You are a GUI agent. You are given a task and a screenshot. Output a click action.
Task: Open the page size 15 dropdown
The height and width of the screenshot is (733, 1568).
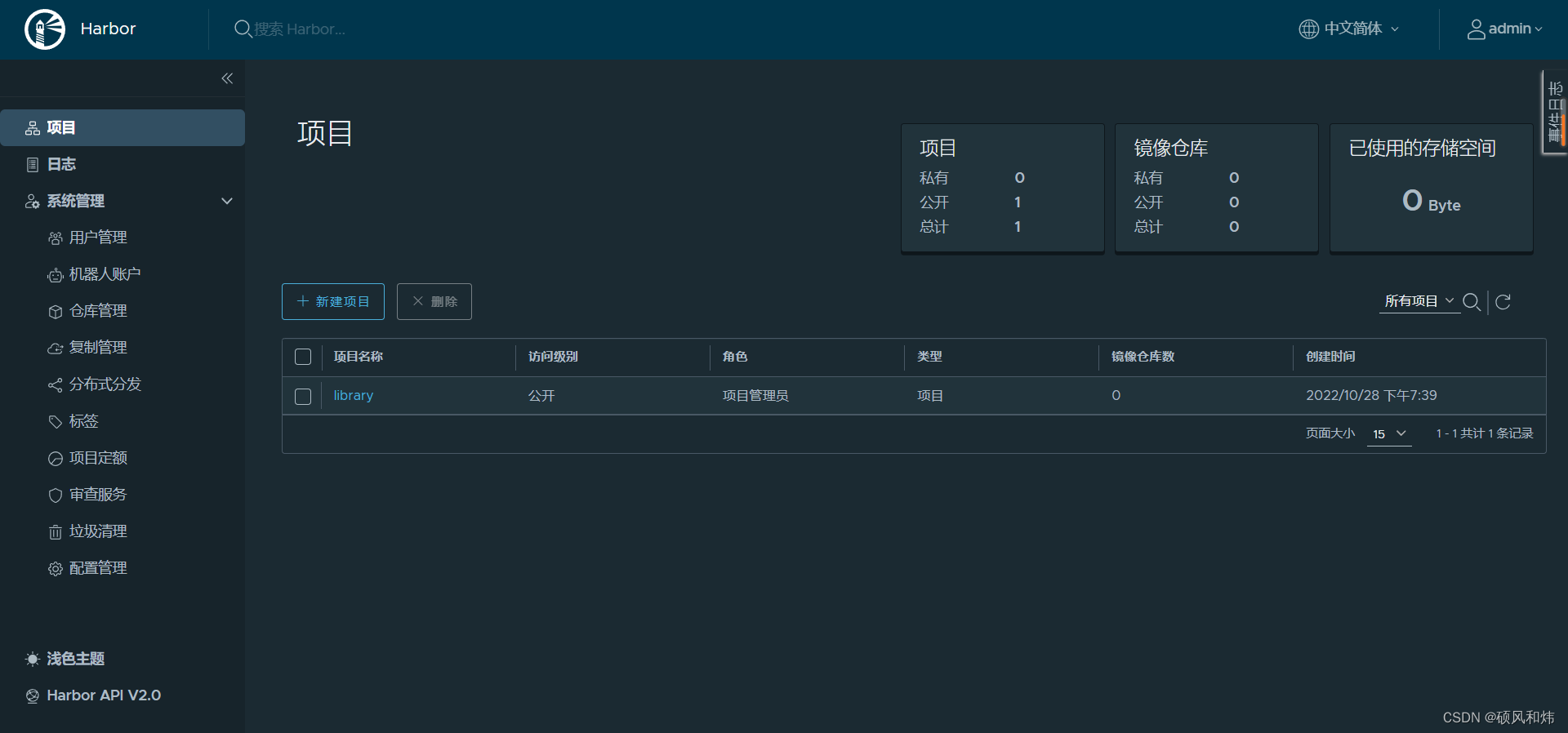point(1389,433)
